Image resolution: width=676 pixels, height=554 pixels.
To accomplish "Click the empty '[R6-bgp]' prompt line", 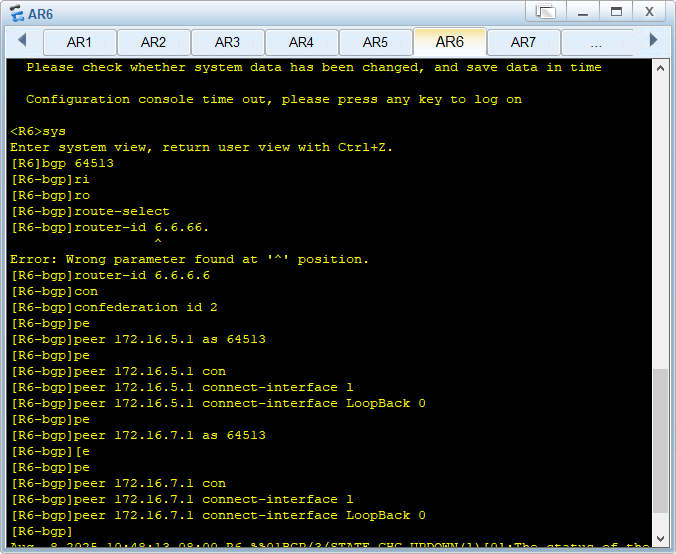I will tap(41, 531).
